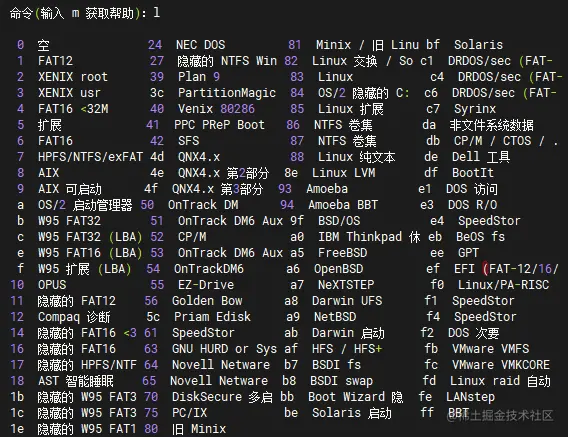Select the "FreeBSD" entry
Viewport: 568px width, 437px height.
point(342,253)
